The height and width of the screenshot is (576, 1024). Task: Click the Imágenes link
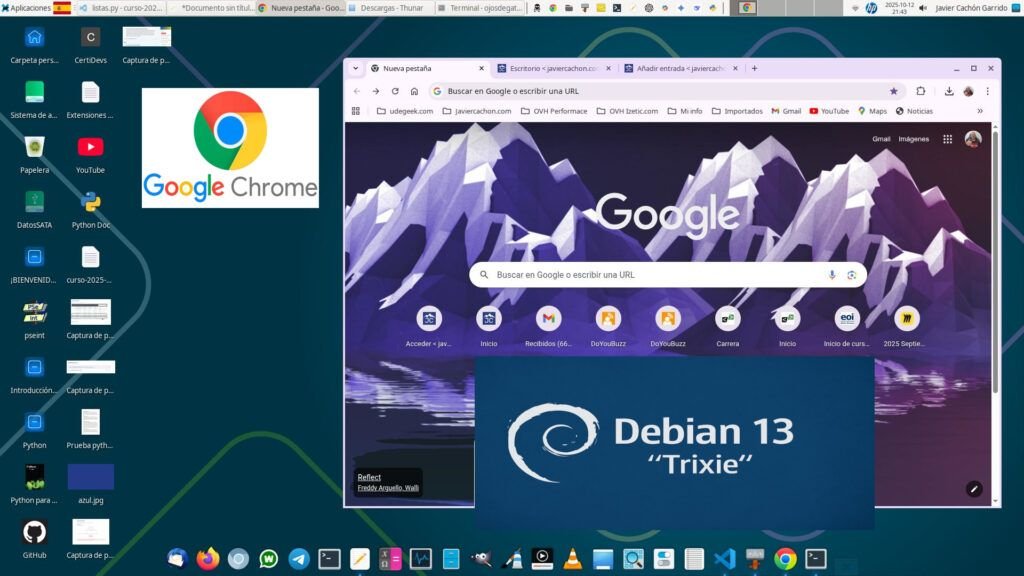[913, 139]
